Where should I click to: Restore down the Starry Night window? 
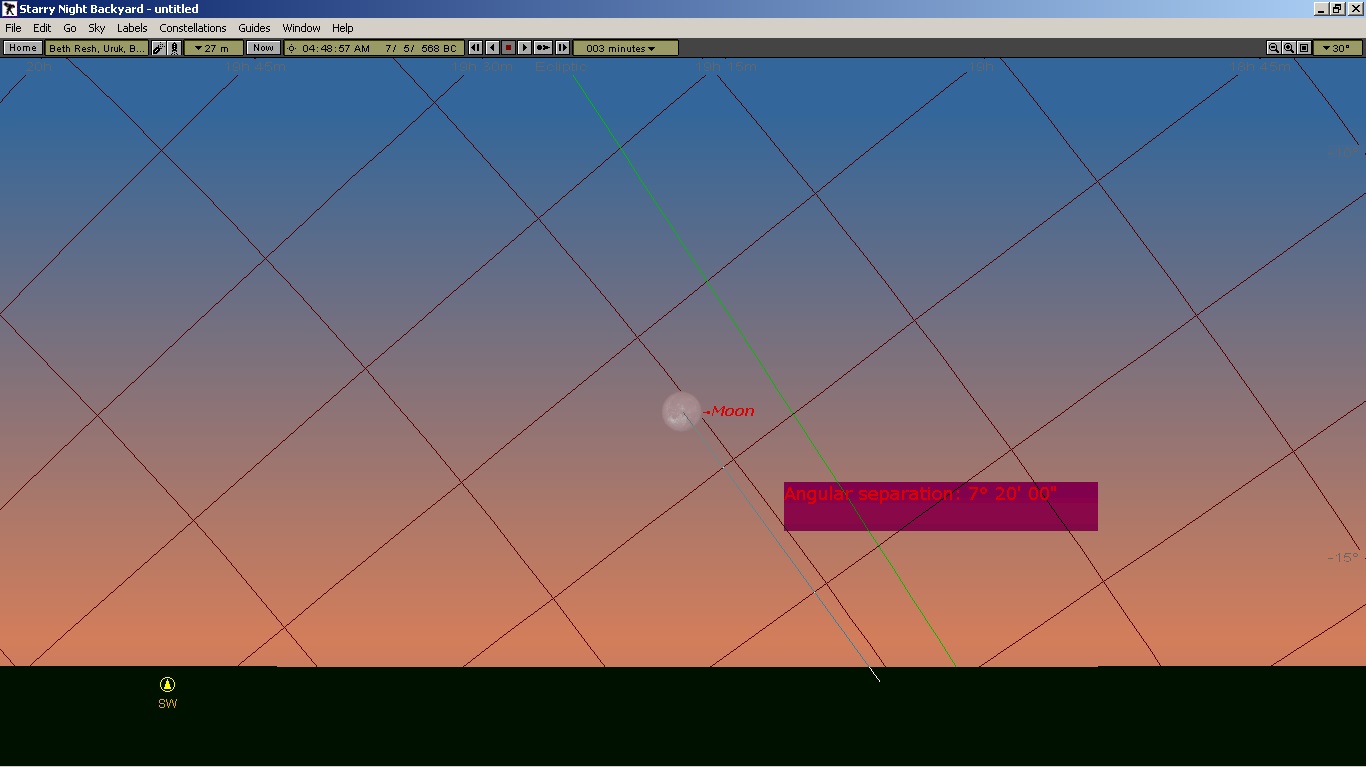(1337, 8)
